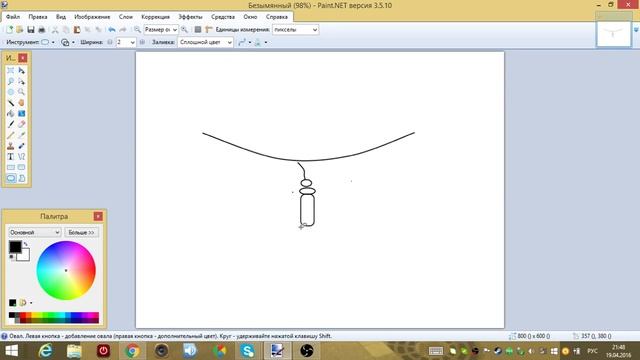Open the 'Вид' menu
The width and height of the screenshot is (640, 360).
tap(61, 17)
